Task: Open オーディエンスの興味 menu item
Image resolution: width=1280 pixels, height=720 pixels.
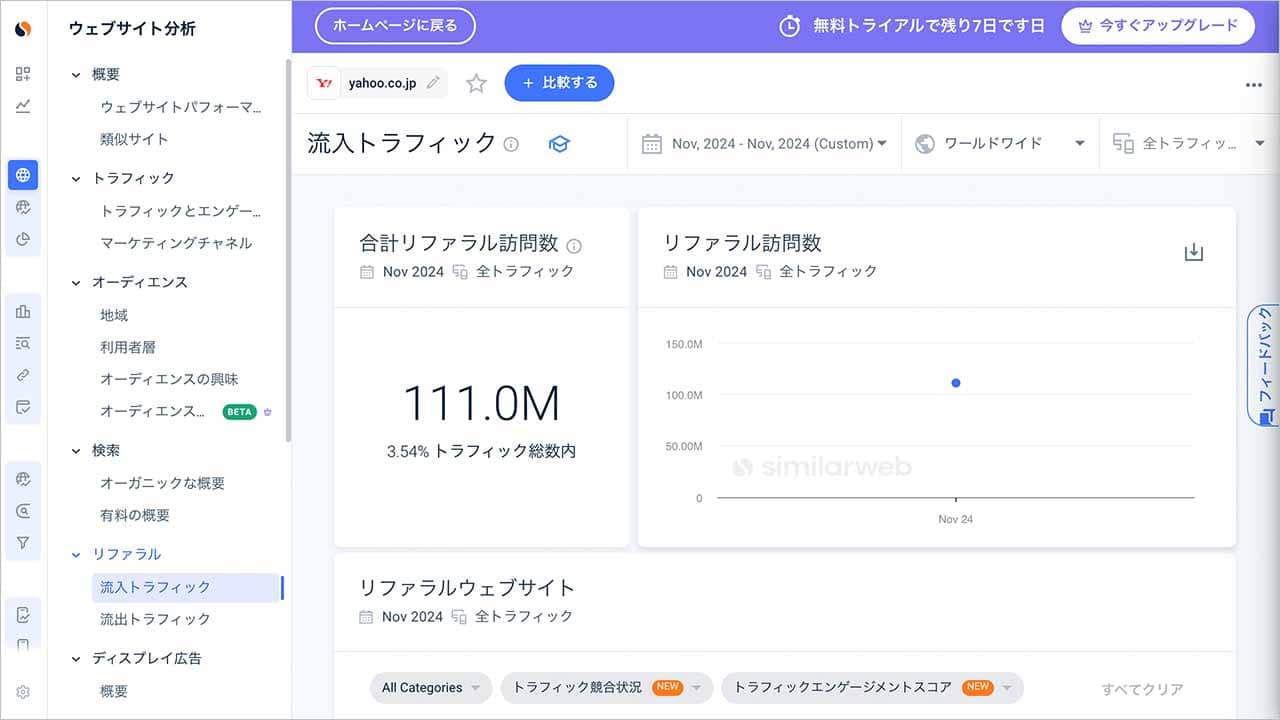Action: [x=169, y=379]
